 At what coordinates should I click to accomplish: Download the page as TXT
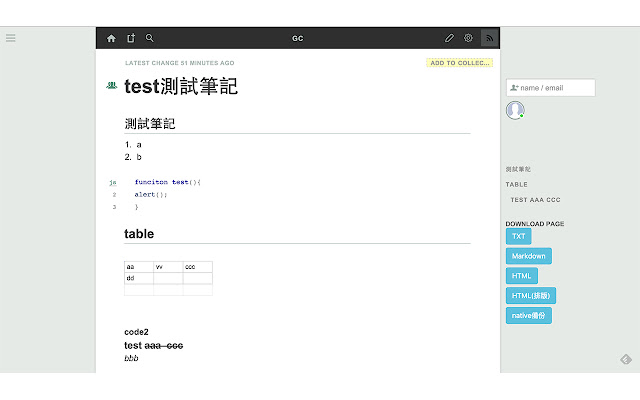518,236
